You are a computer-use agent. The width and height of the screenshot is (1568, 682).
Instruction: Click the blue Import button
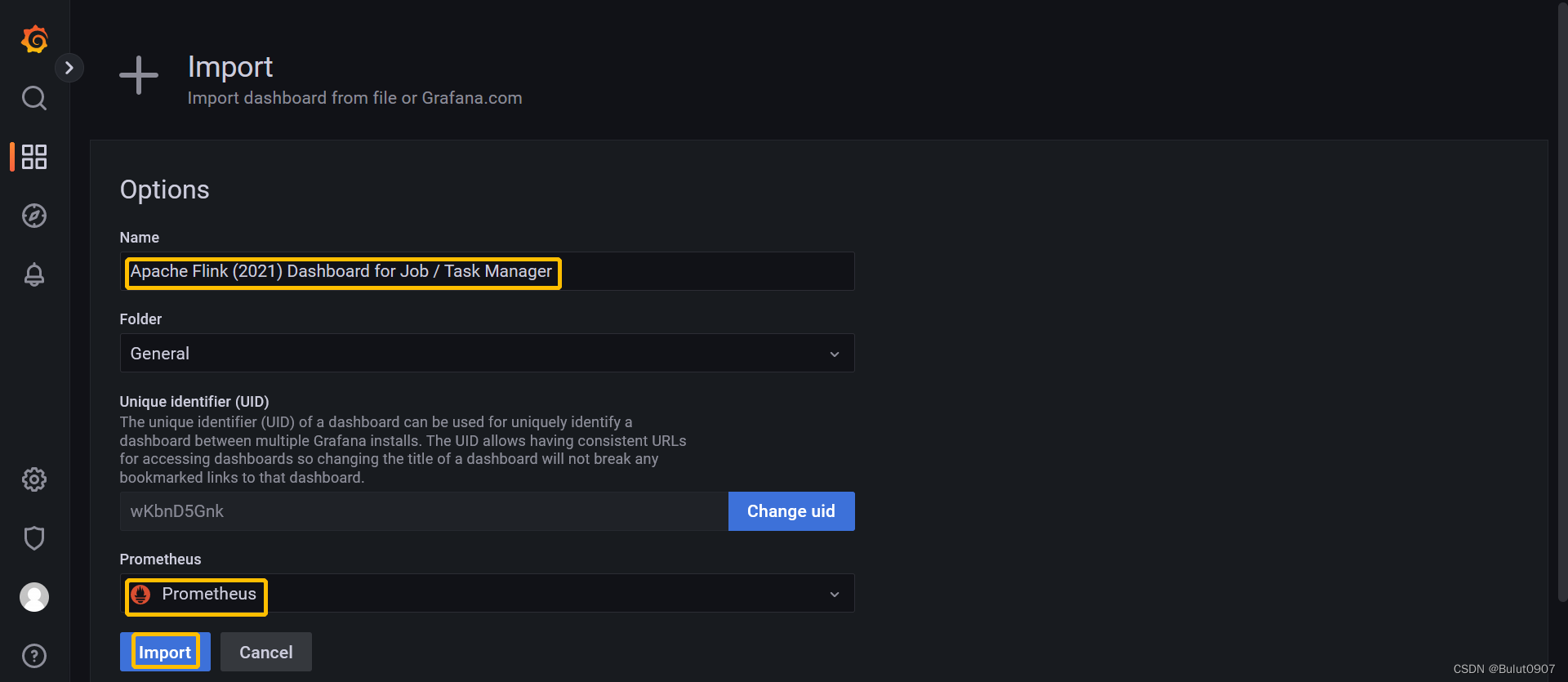[x=165, y=652]
